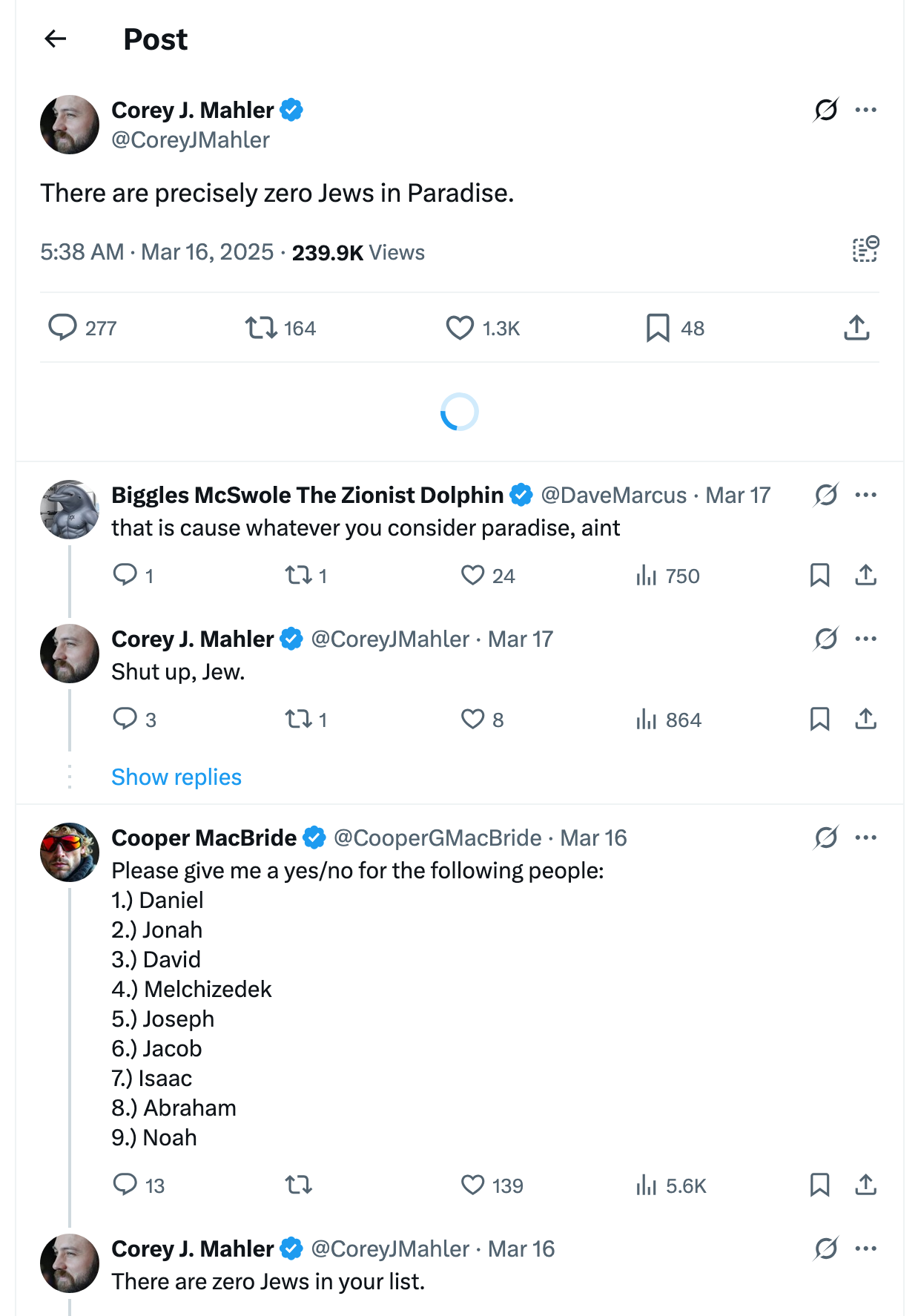Show replies under Corey's comment
The height and width of the screenshot is (1316, 918).
(176, 777)
